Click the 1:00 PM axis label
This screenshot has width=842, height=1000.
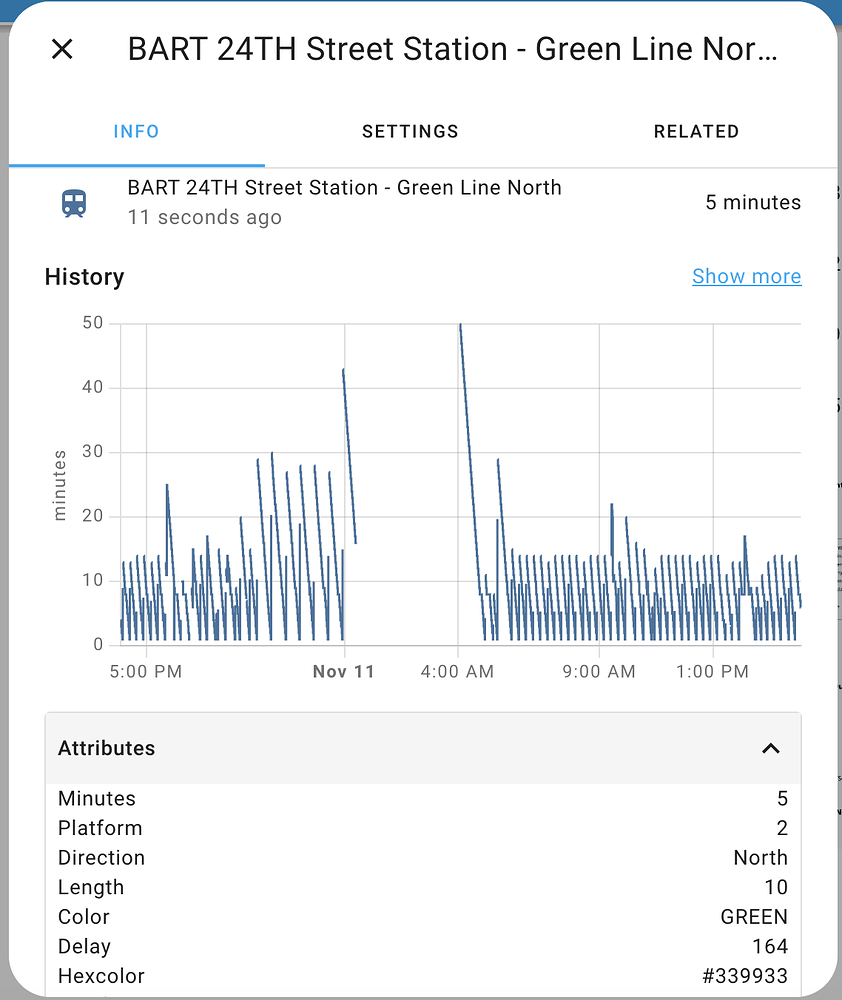coord(713,672)
